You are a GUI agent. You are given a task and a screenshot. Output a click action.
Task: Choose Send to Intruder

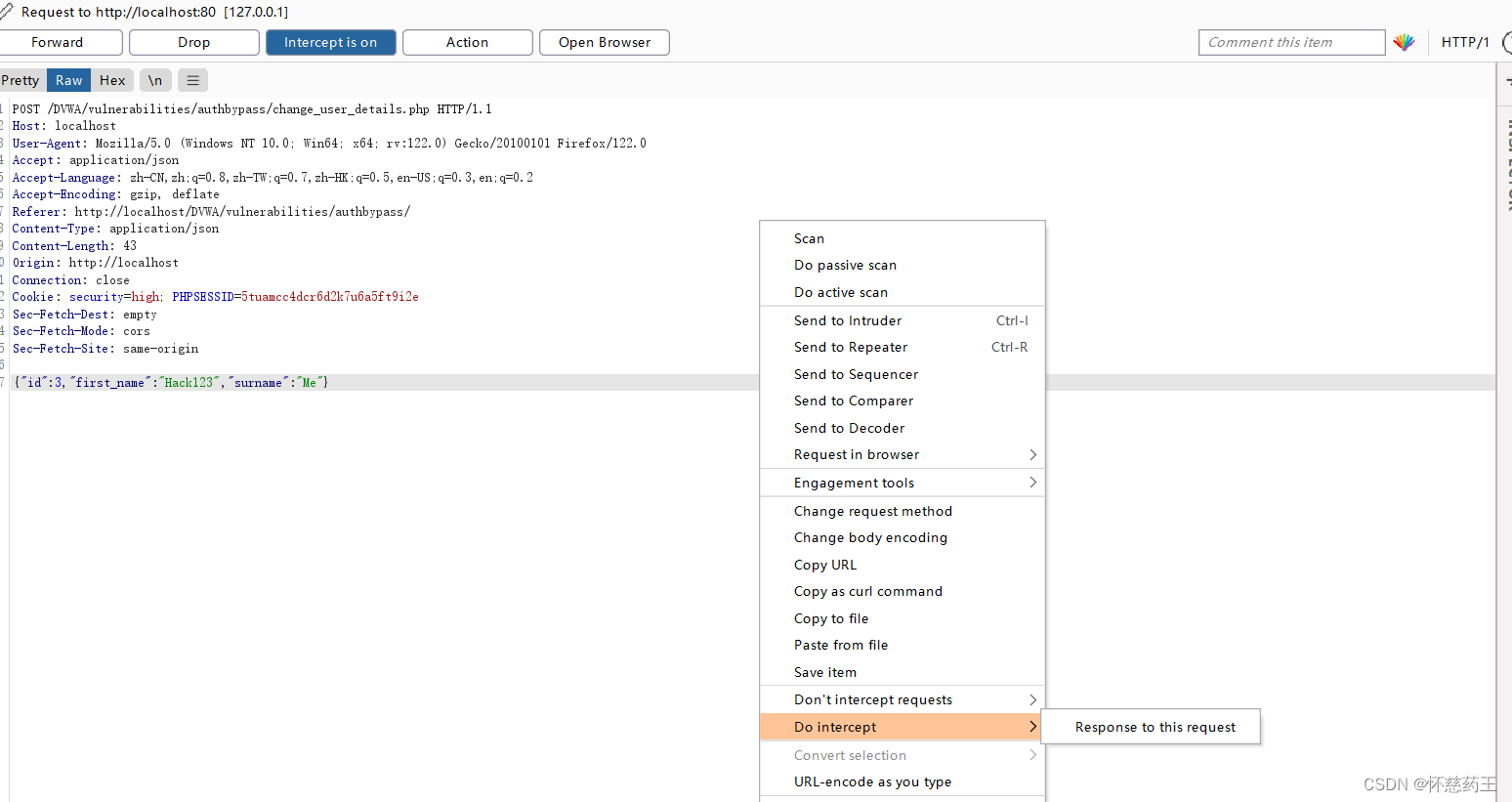(x=903, y=320)
